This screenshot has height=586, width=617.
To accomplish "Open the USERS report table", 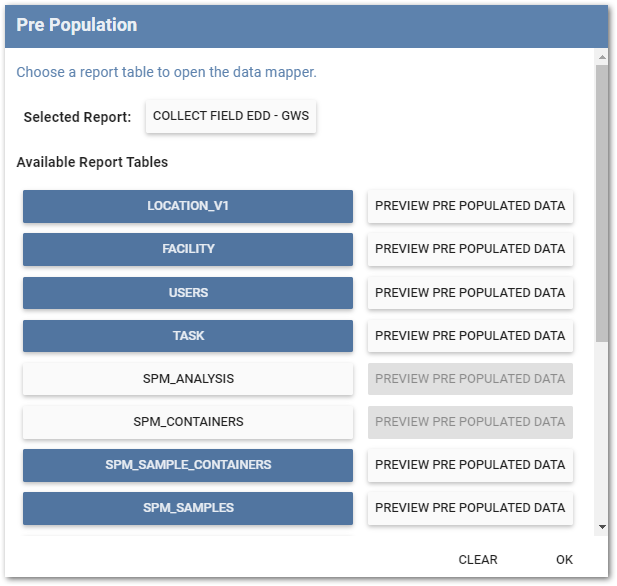I will [x=188, y=293].
